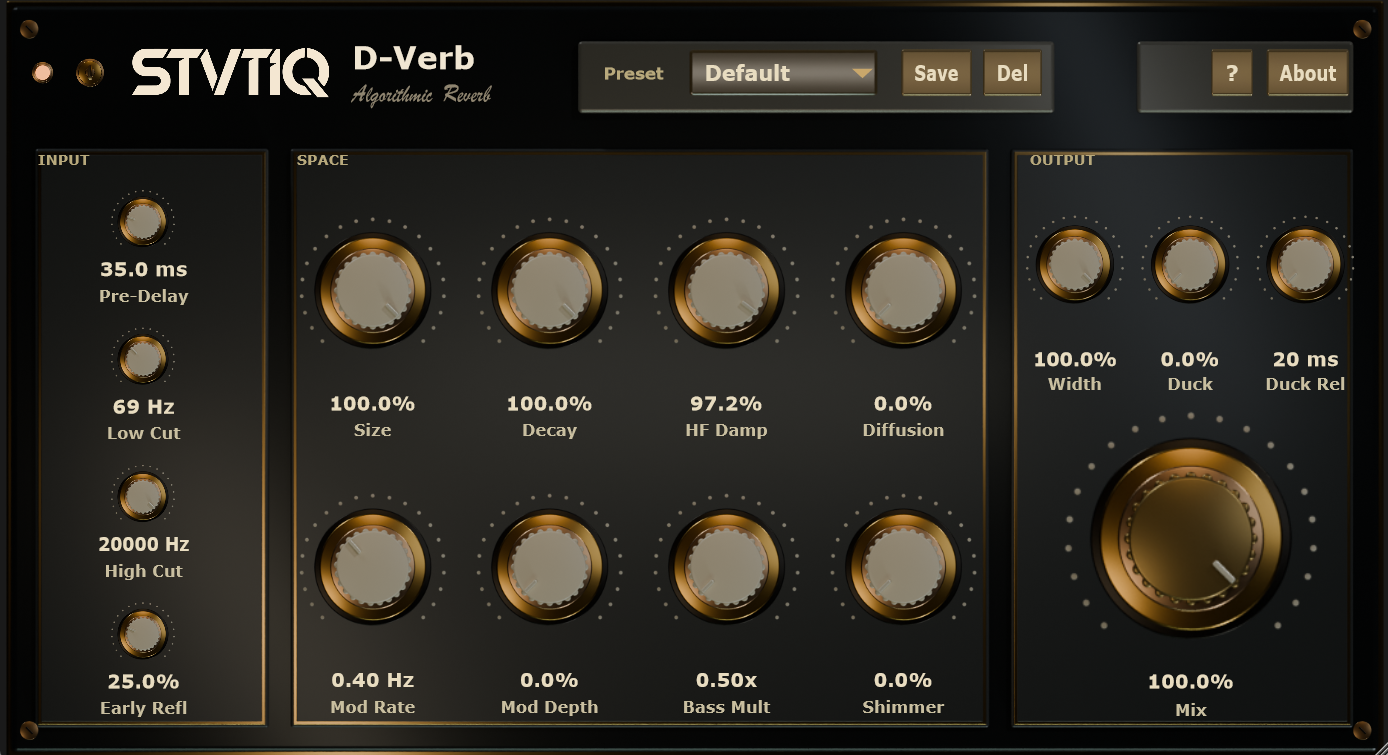1388x755 pixels.
Task: Click the 100.0% Size value
Action: tap(372, 404)
